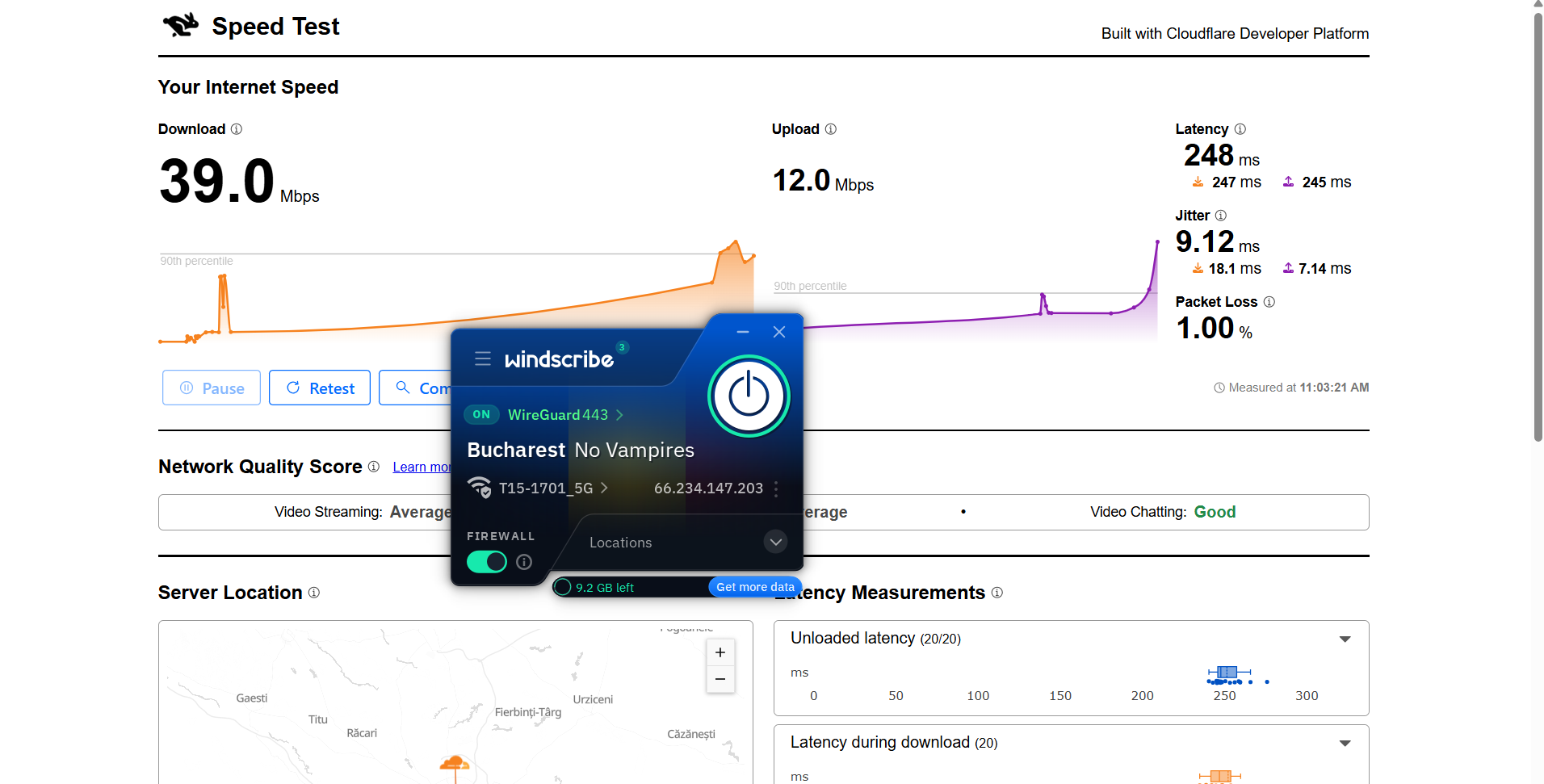Open Download info icon

tap(237, 129)
